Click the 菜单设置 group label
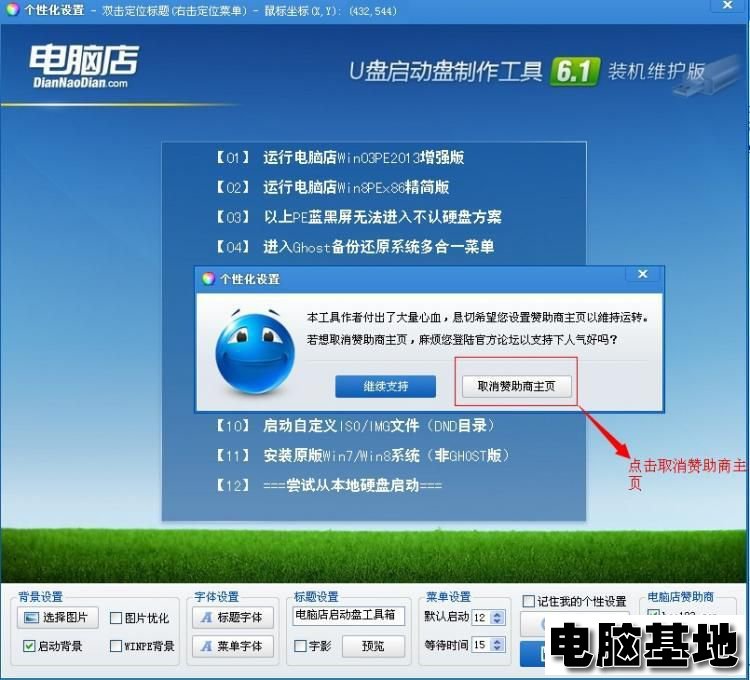 448,596
